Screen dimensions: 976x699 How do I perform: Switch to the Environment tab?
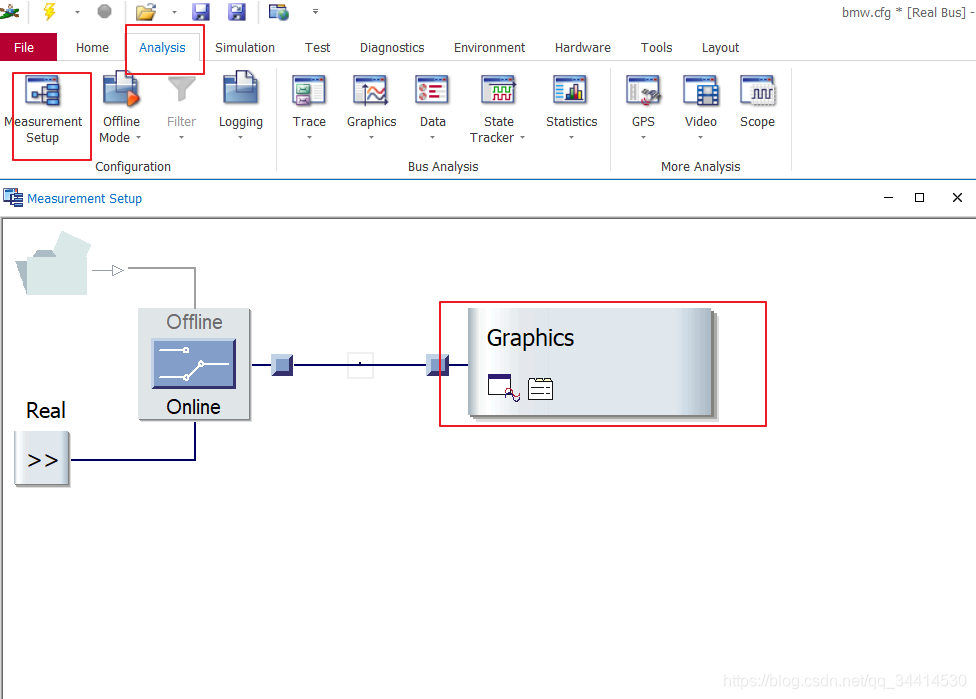(489, 47)
